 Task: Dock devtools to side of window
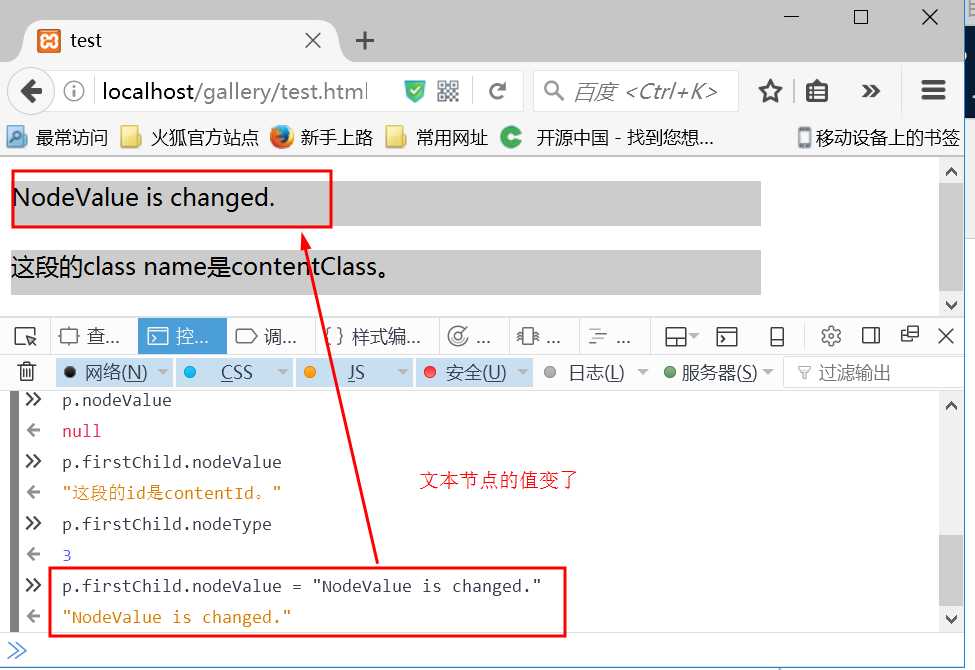click(x=871, y=336)
